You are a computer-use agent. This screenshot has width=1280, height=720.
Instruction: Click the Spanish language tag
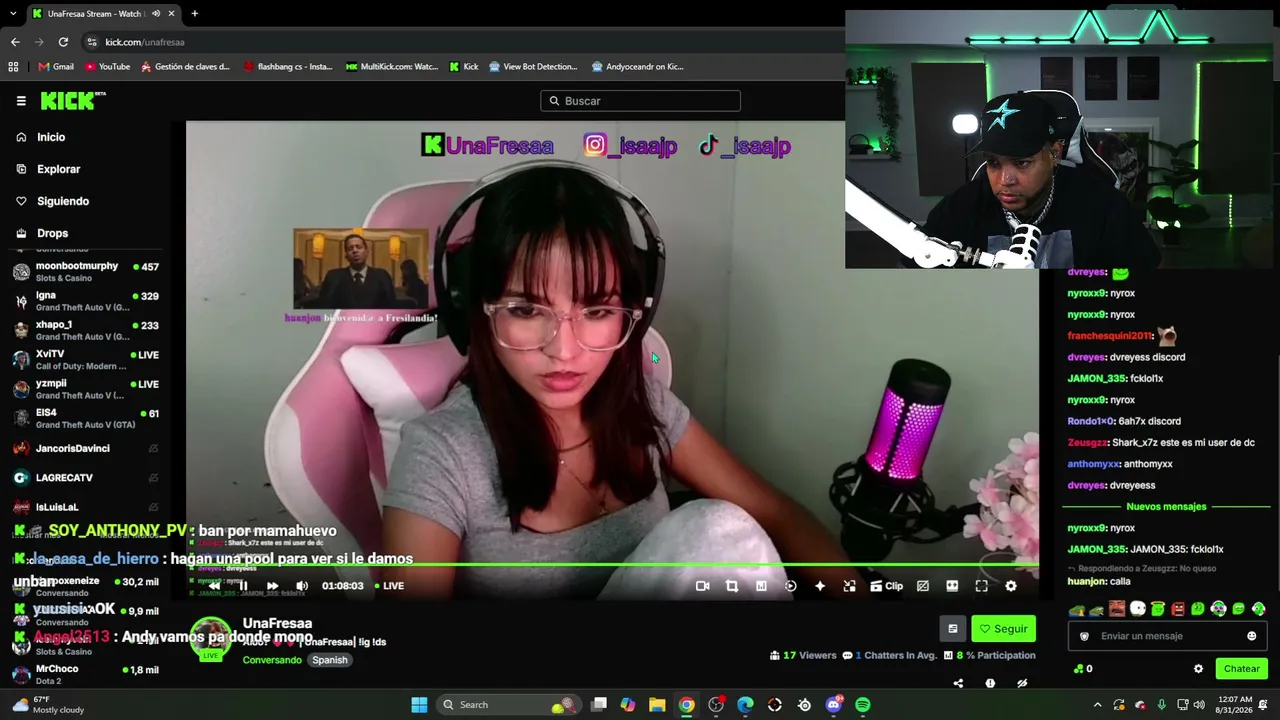tap(329, 660)
